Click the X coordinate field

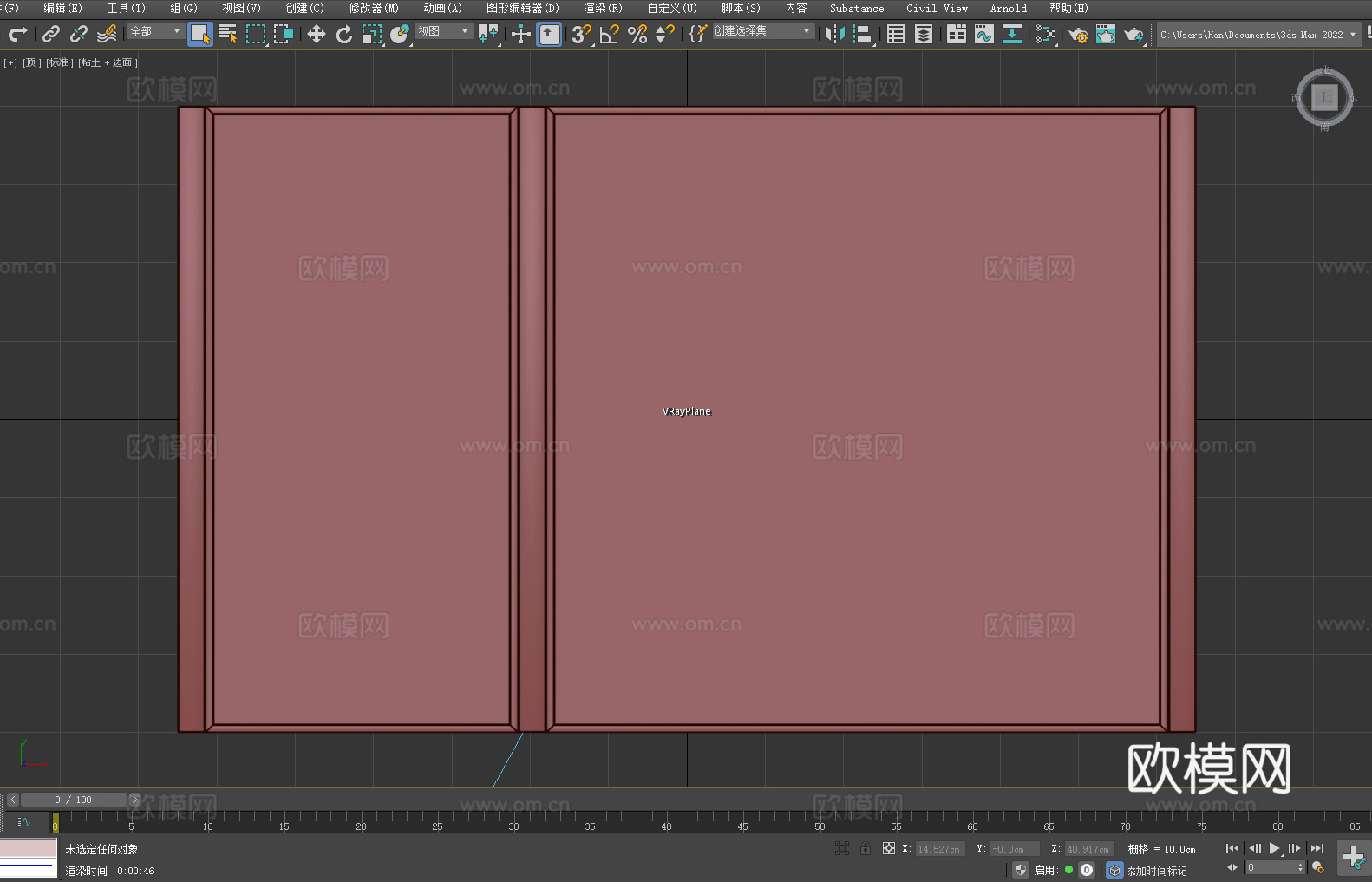pos(941,849)
